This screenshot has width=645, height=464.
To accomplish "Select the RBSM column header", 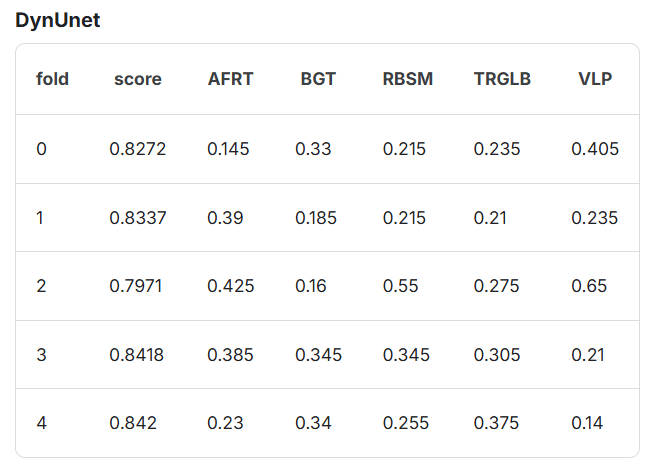I will (408, 79).
